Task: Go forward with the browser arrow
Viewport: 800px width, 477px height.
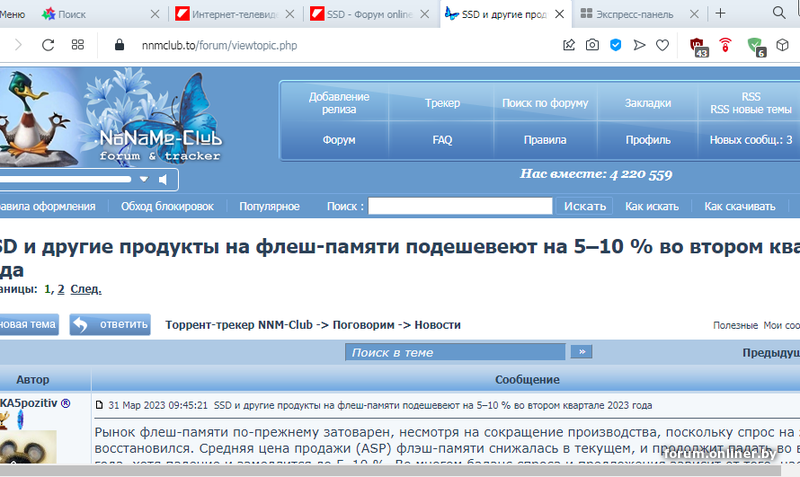Action: click(18, 45)
